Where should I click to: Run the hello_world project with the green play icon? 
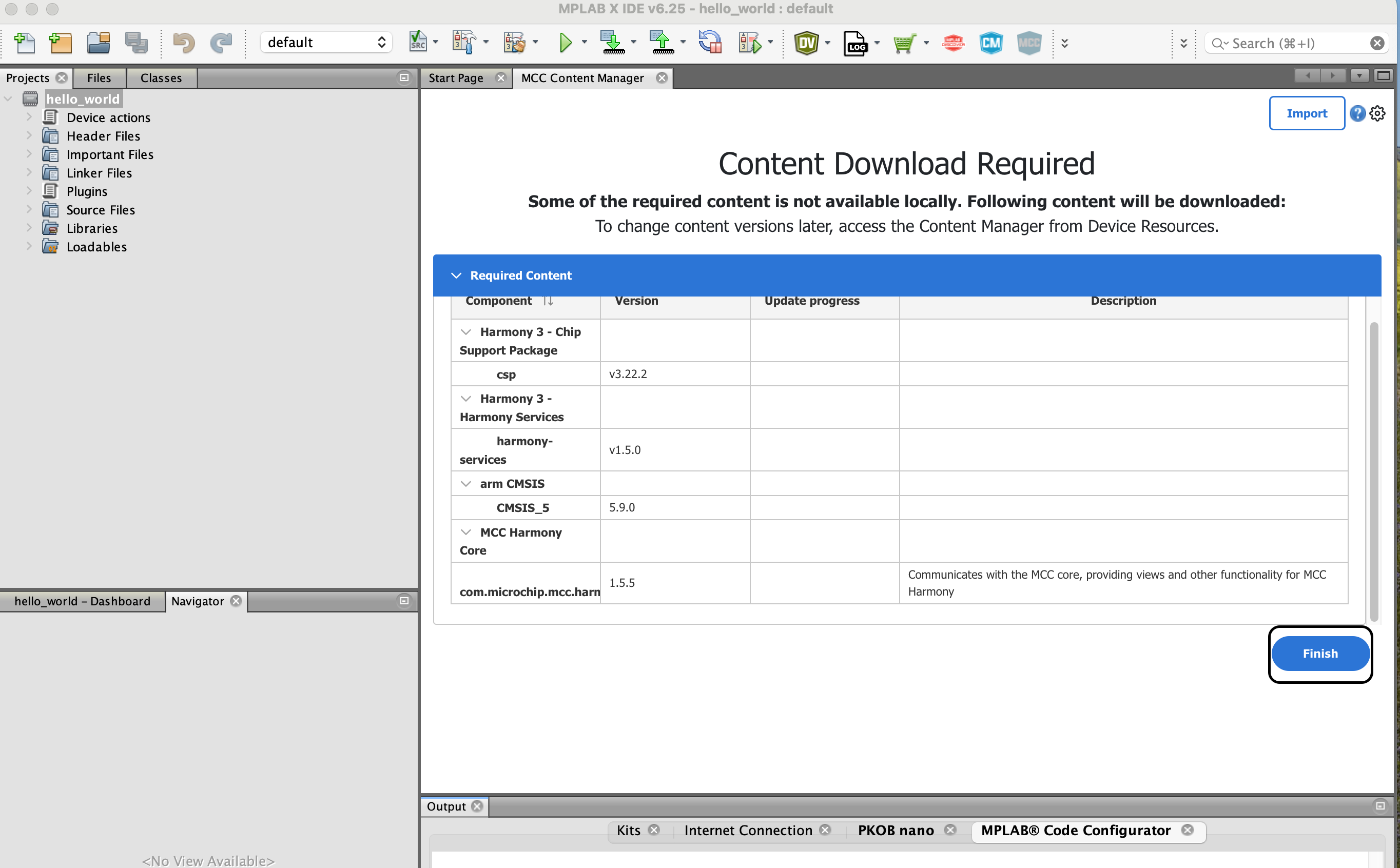tap(566, 43)
